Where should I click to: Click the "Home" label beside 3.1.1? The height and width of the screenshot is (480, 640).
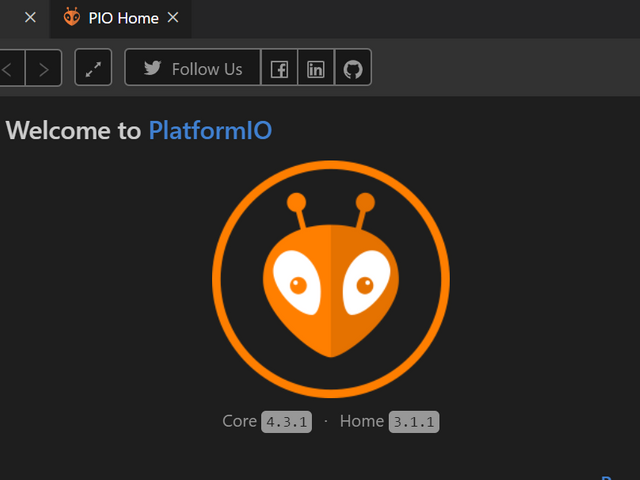pos(361,421)
